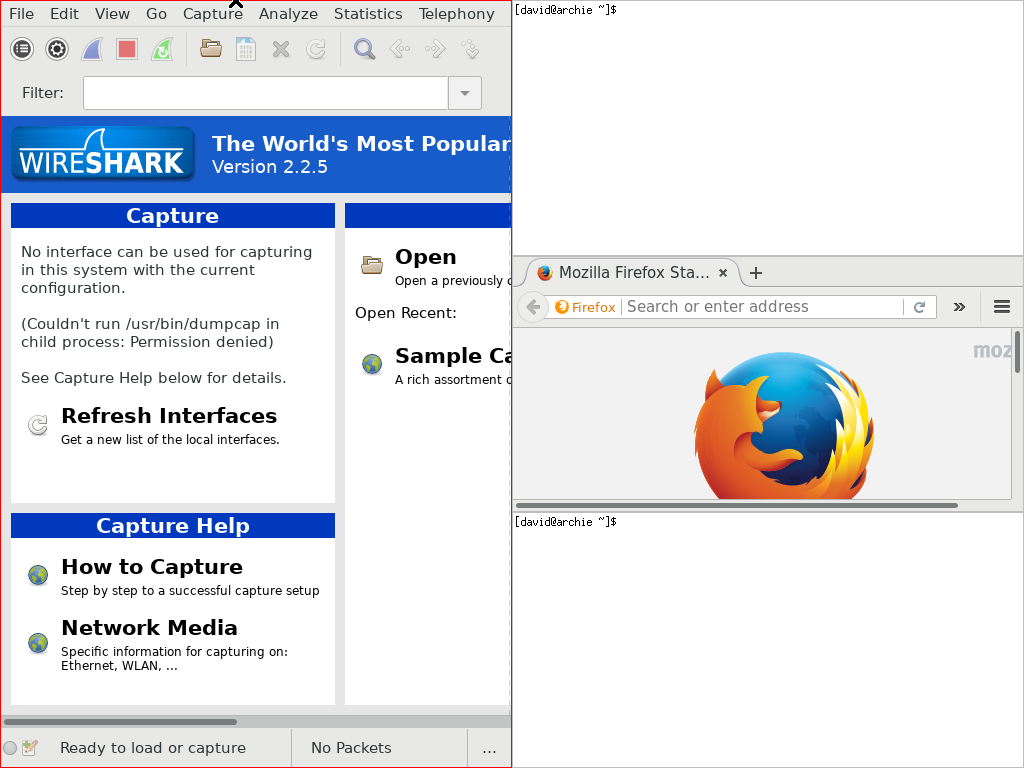Click the Firefox identity icon in address bar
1024x768 pixels.
585,307
